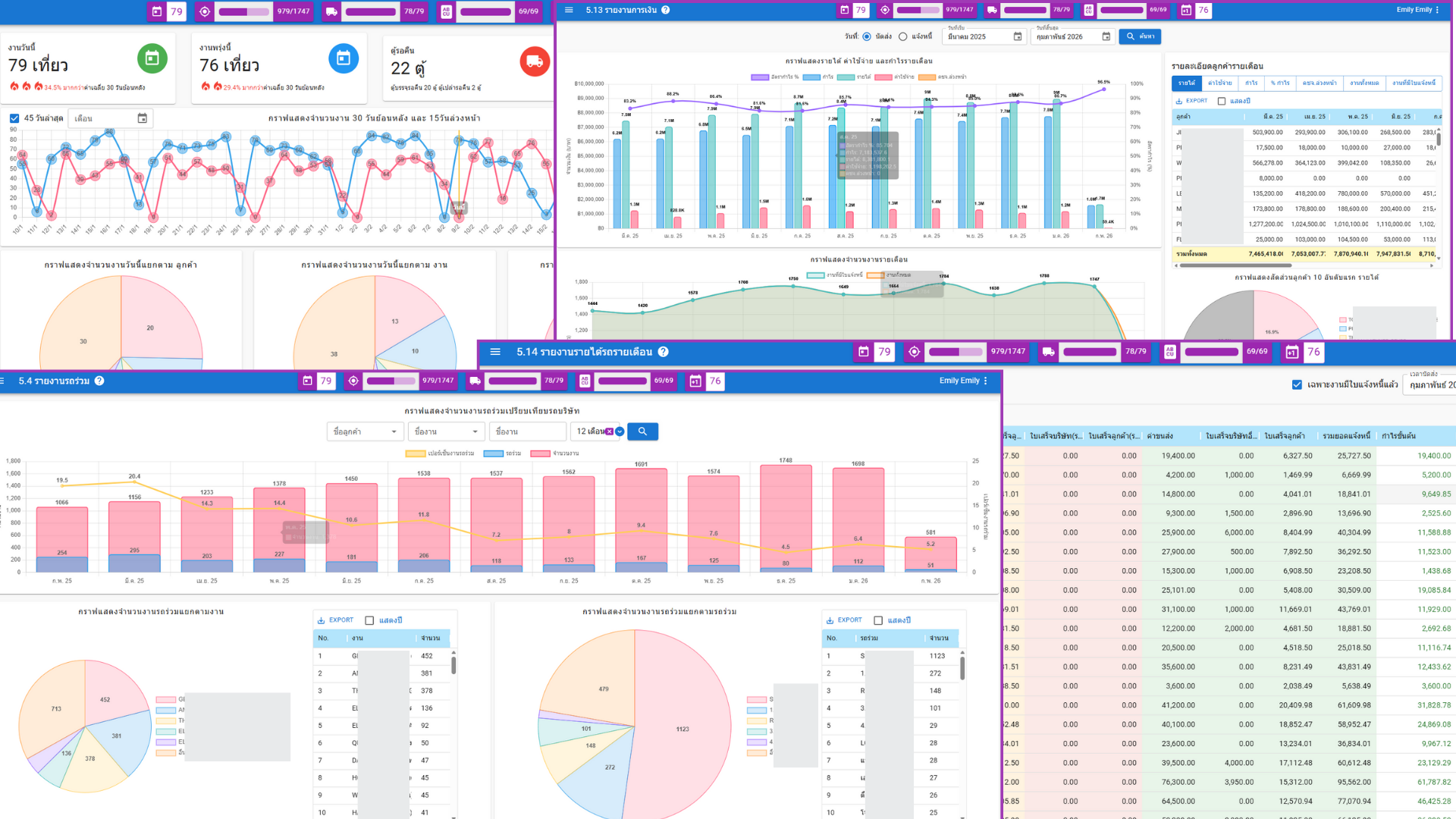1456x819 pixels.
Task: Select the % กำไร tab
Action: pos(1279,83)
